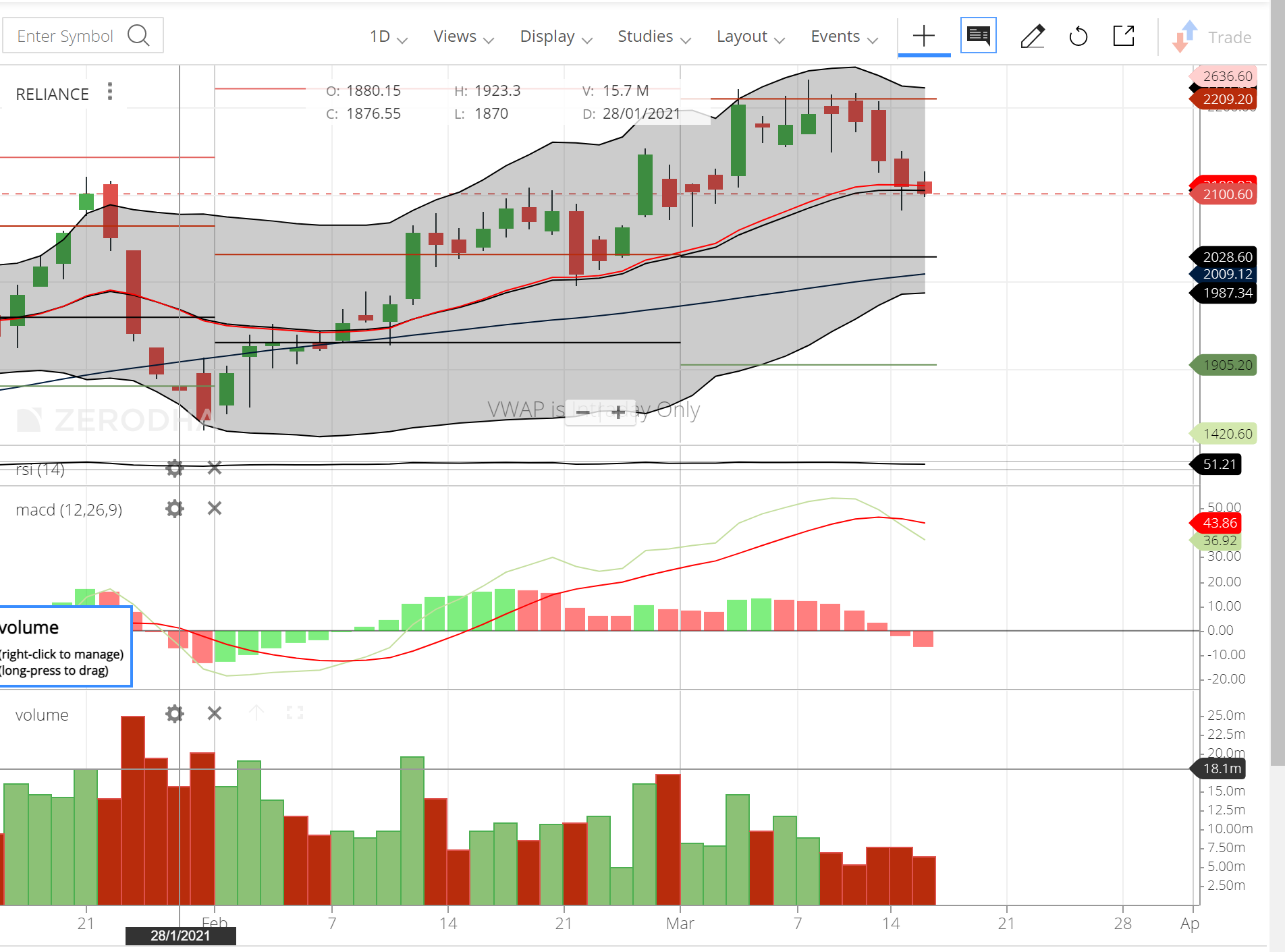The height and width of the screenshot is (952, 1285).
Task: Click the 2636.60 price label
Action: 1223,76
